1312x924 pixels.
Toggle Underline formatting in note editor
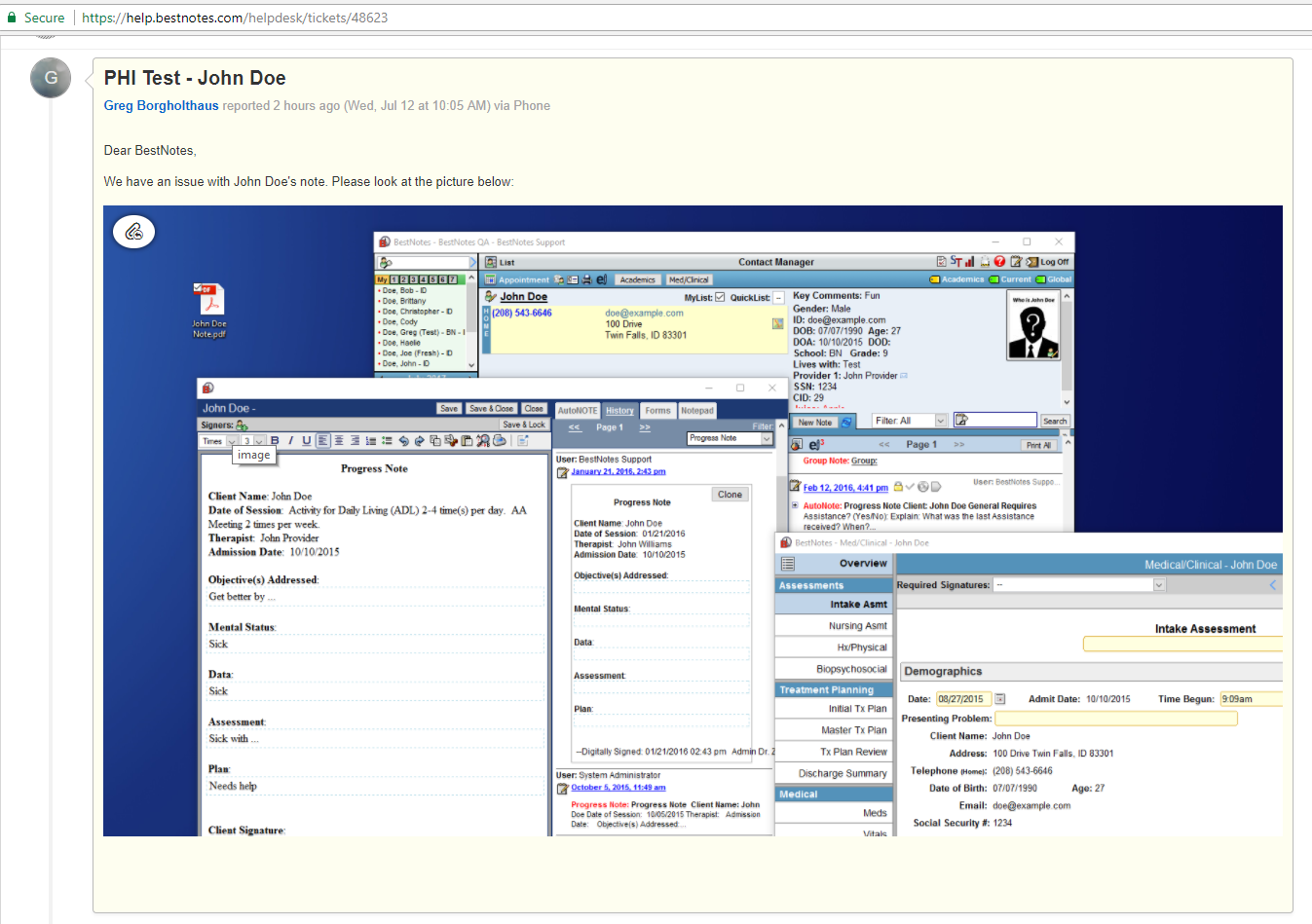307,441
